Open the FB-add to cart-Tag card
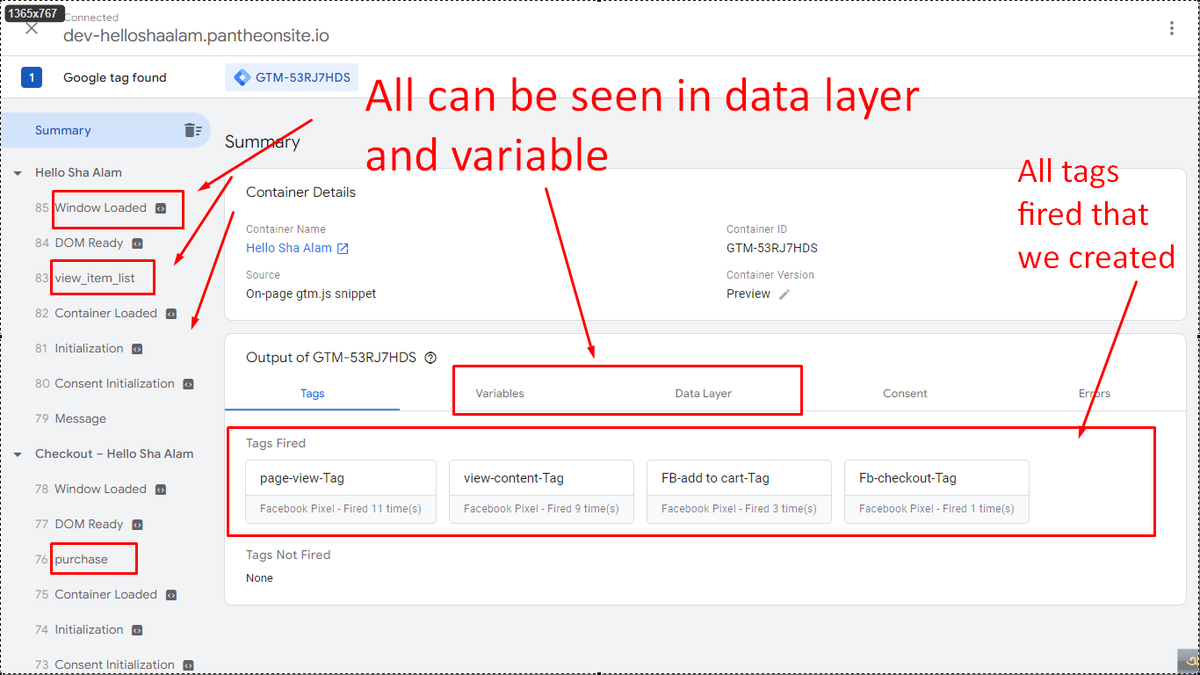The image size is (1200, 675). (x=739, y=492)
